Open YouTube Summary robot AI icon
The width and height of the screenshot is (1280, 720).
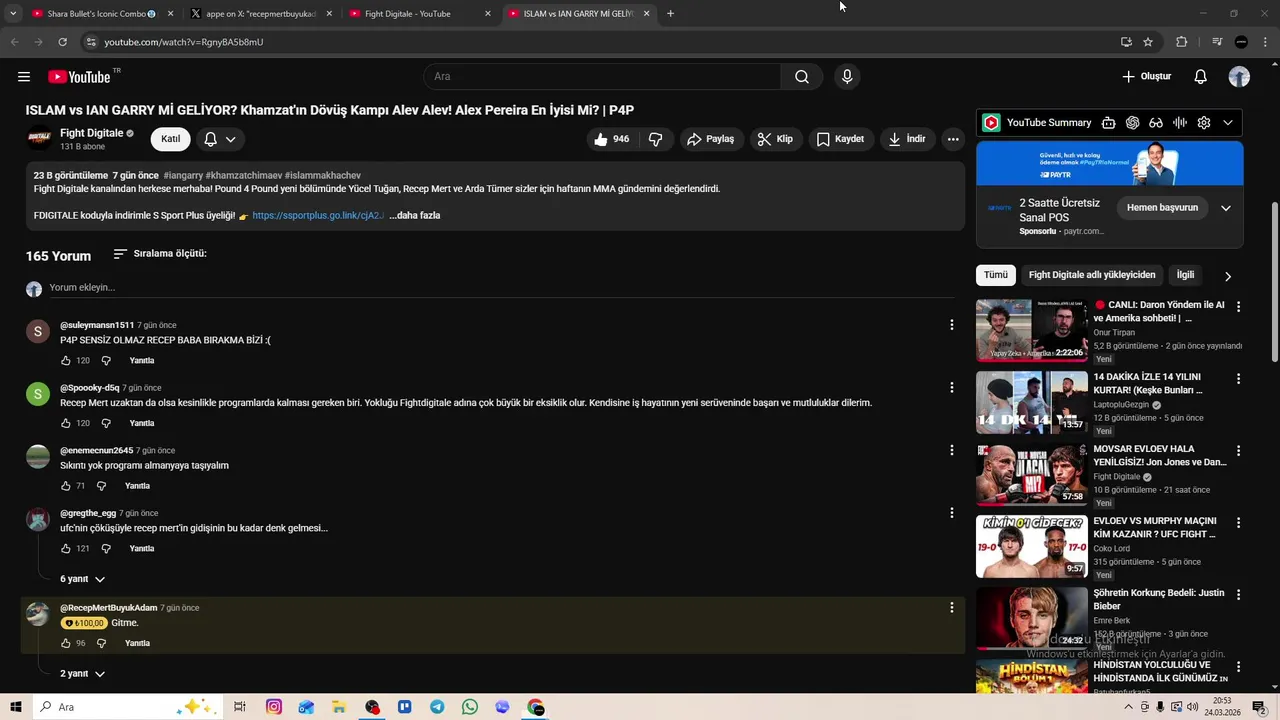pyautogui.click(x=1108, y=123)
